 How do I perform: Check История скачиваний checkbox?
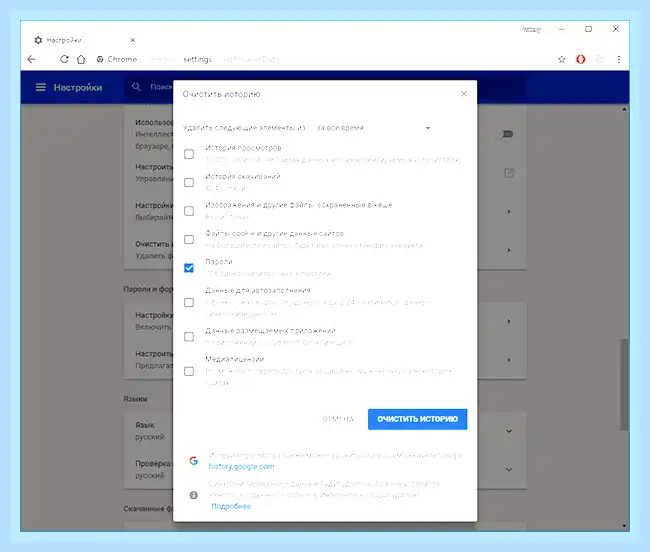click(x=189, y=182)
